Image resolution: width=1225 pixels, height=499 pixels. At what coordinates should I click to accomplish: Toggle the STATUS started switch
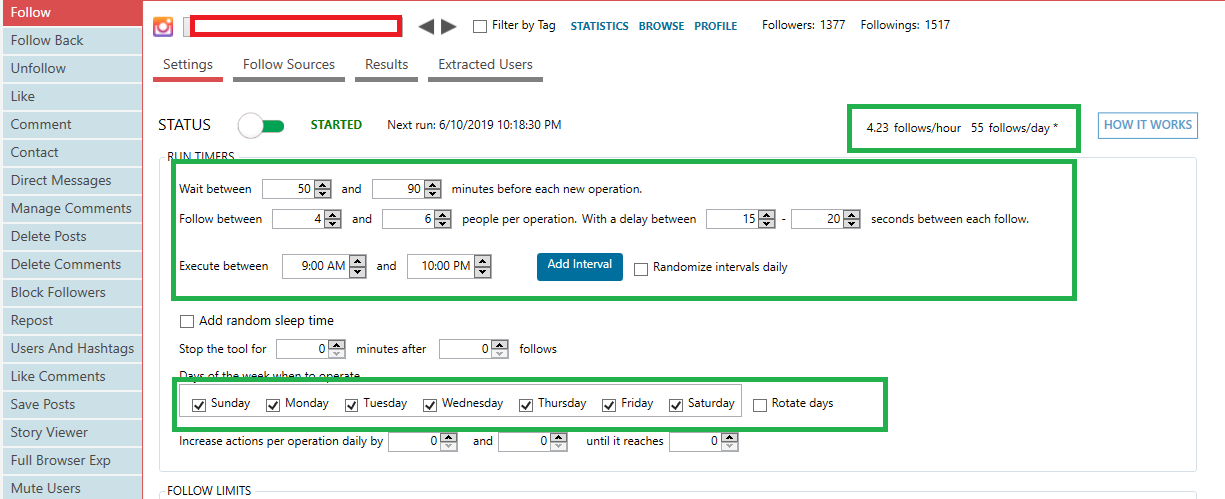click(262, 125)
